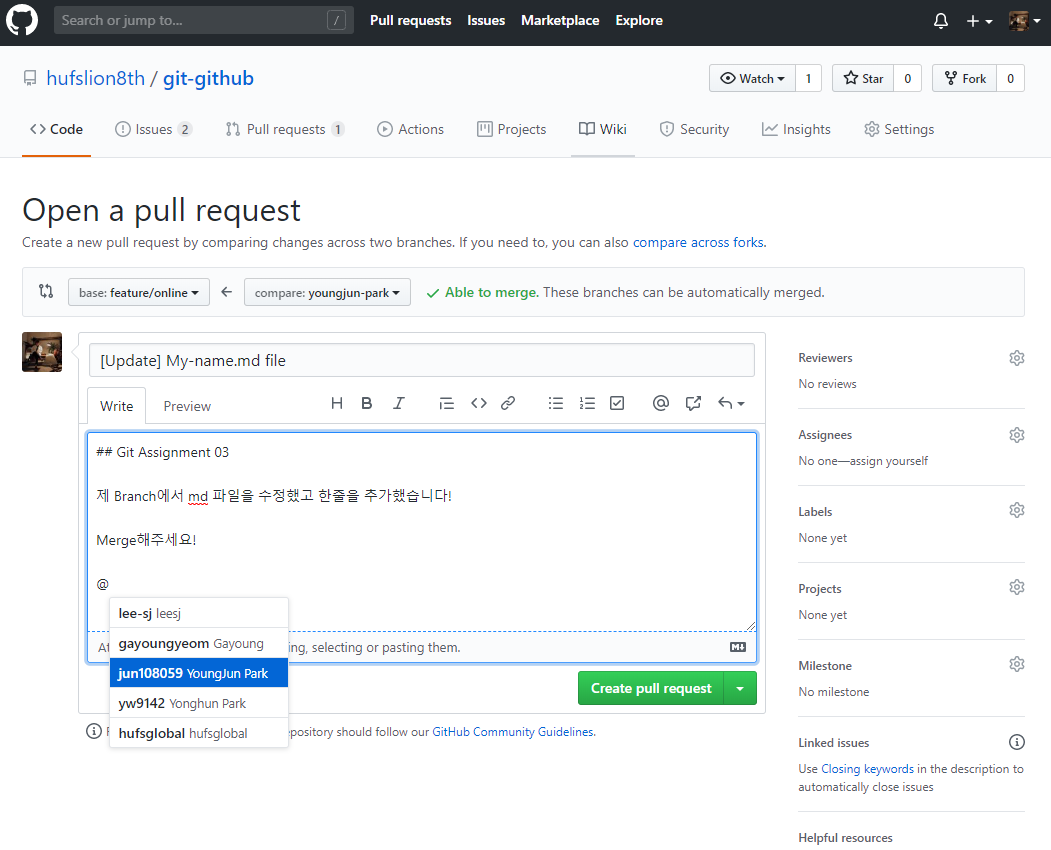
Task: Open the compare: youngjun-park branch dropdown
Action: click(x=327, y=292)
